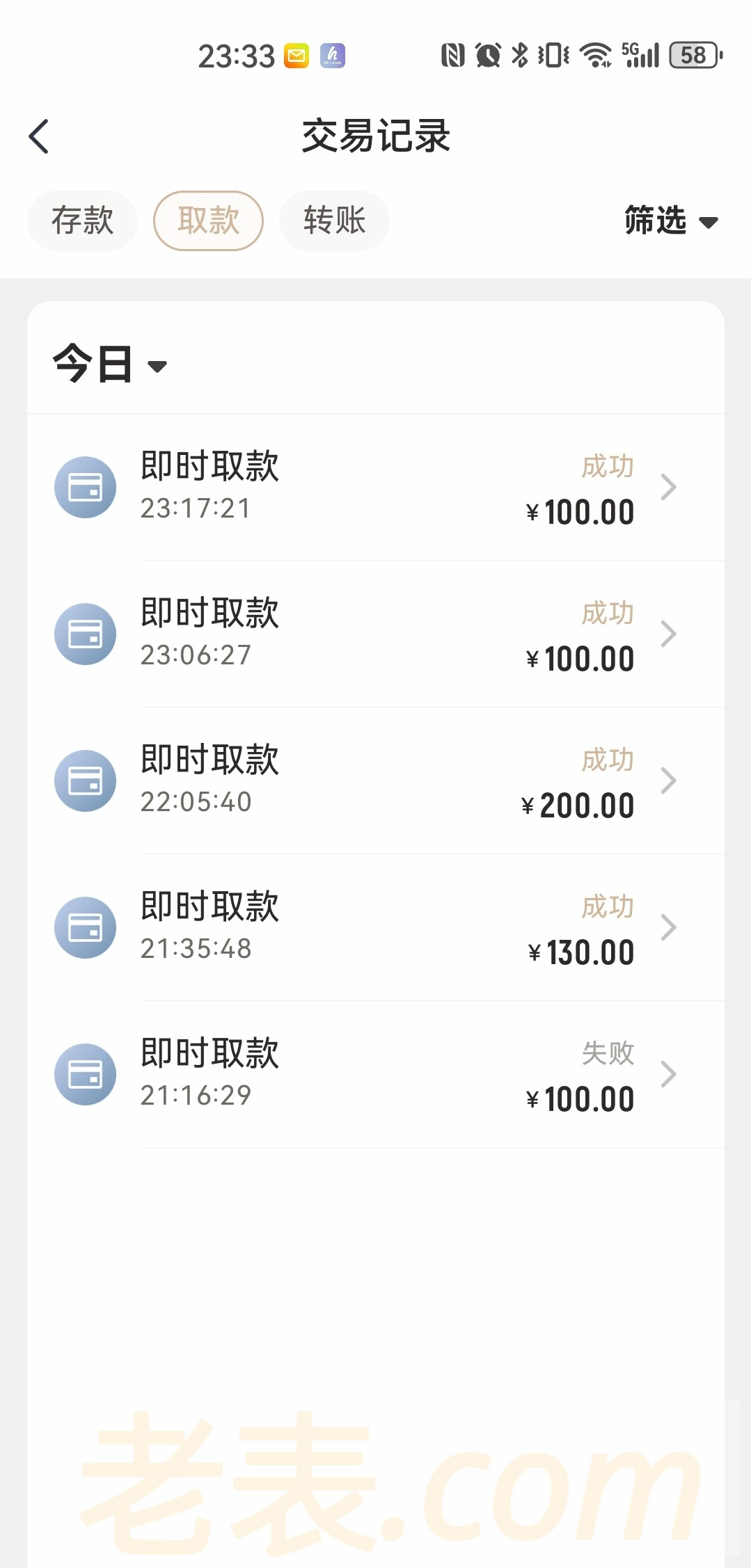Tap the card icon for 23:06:27 withdrawal
Screen dimensions: 751x1568
point(85,634)
